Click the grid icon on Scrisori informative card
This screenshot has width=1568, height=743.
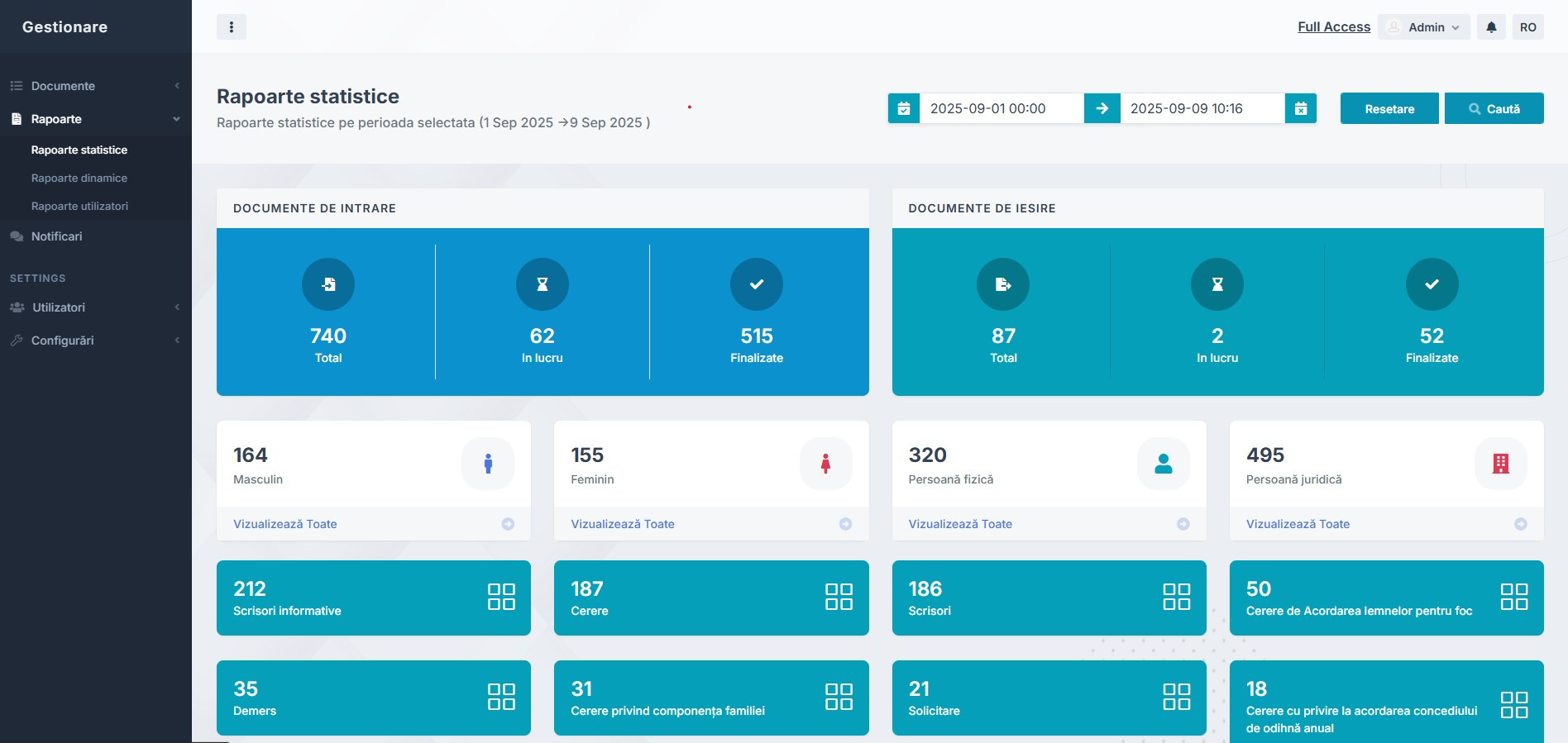coord(501,597)
